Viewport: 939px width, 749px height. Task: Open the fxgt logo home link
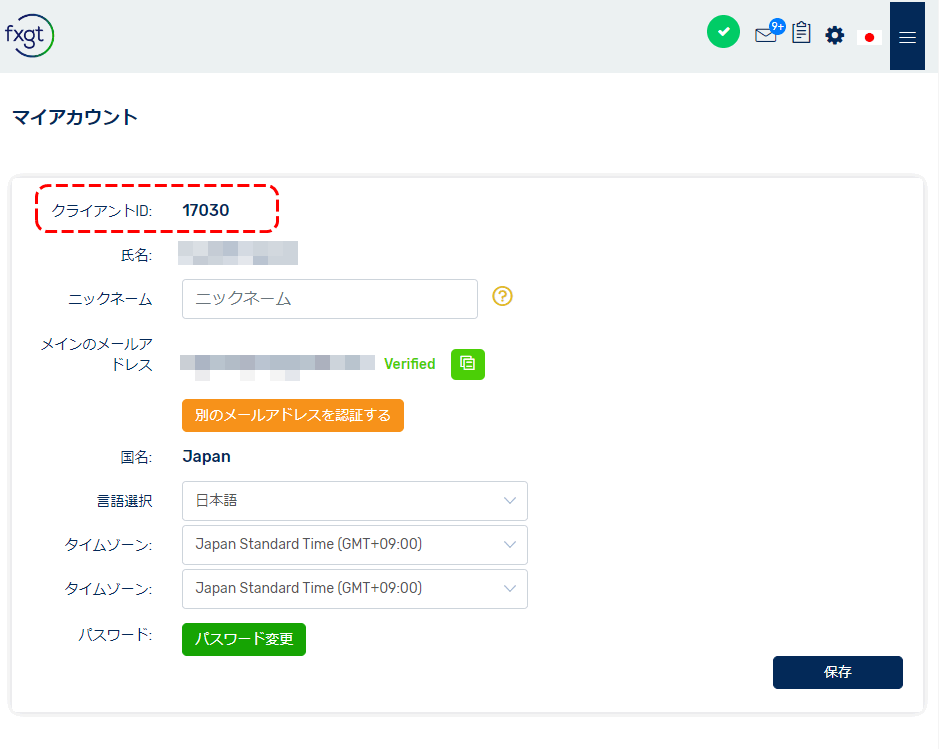click(29, 35)
